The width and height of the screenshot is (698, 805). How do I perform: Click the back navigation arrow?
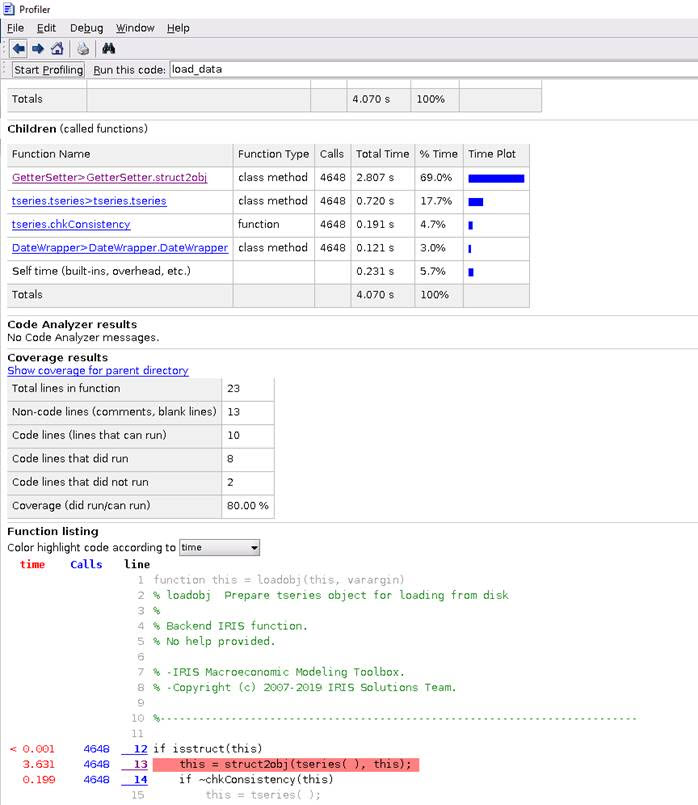[x=17, y=46]
